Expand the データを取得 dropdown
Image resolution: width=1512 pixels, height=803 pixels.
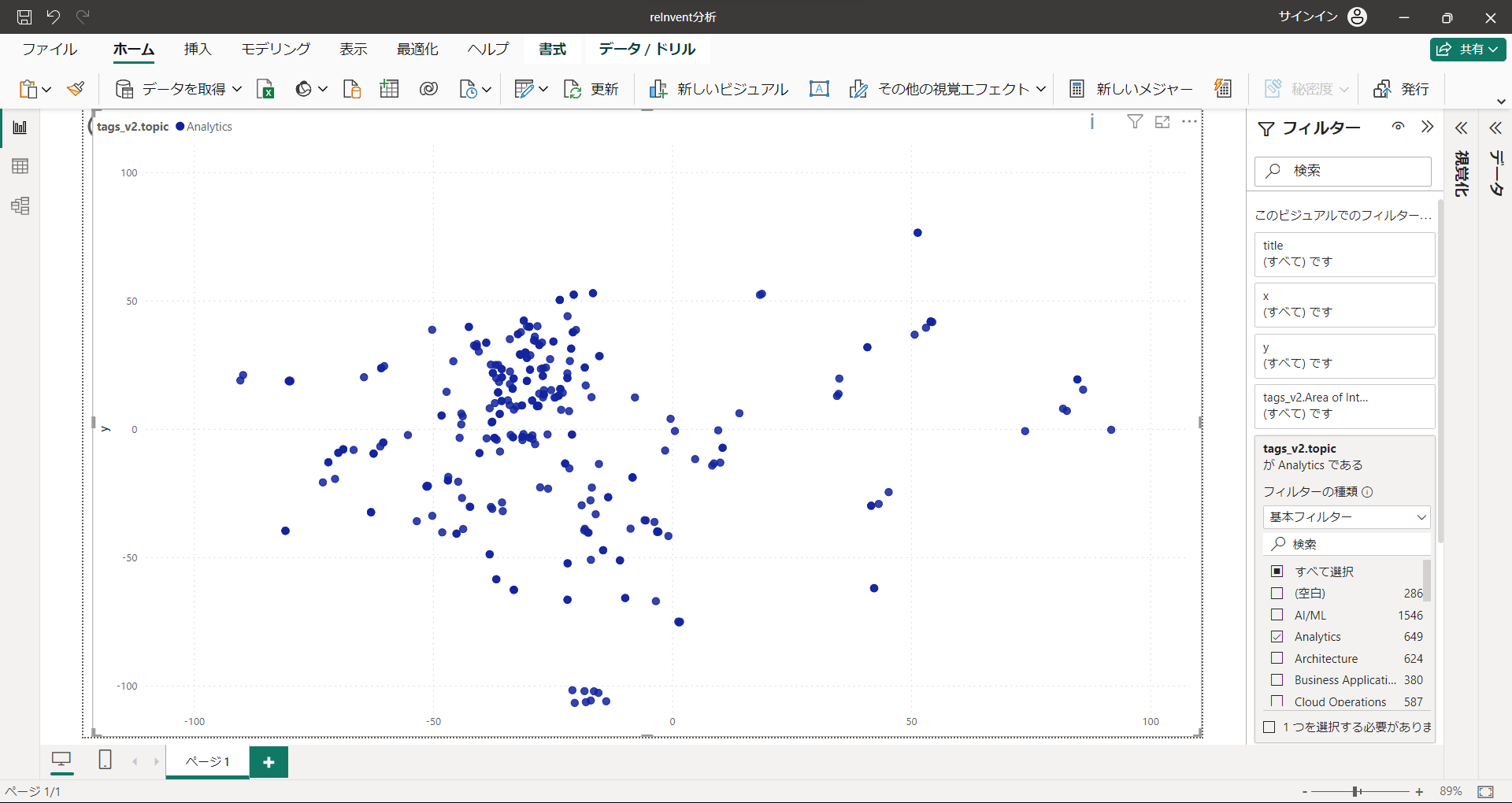236,89
